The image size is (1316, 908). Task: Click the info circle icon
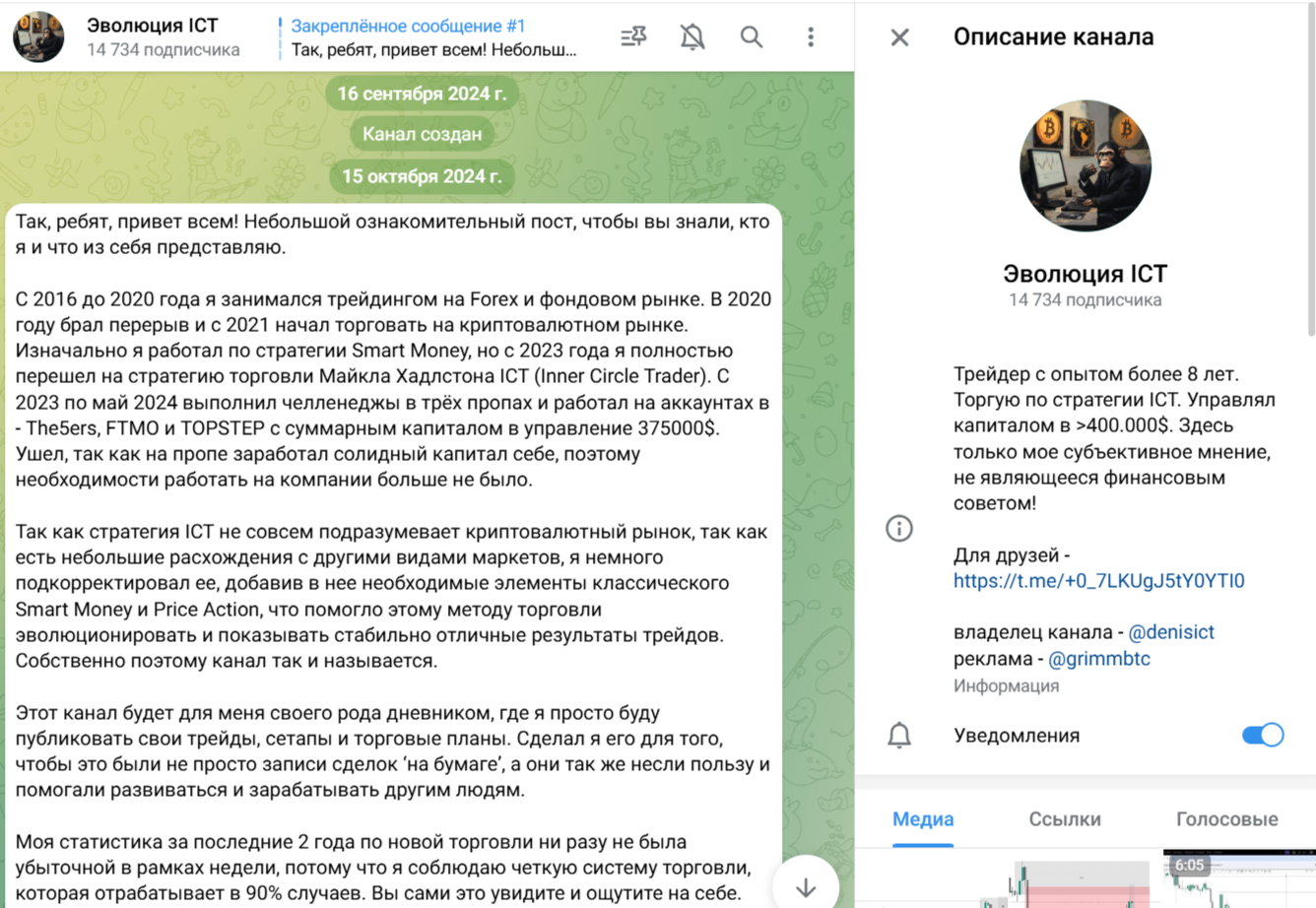899,529
